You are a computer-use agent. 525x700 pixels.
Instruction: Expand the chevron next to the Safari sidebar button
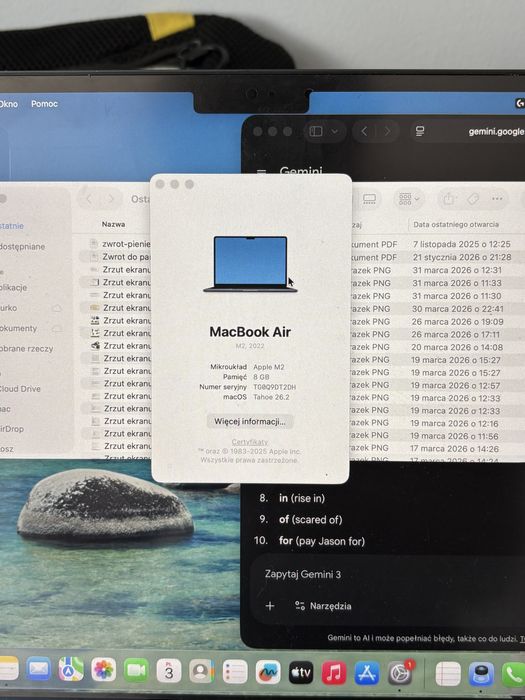tap(334, 131)
